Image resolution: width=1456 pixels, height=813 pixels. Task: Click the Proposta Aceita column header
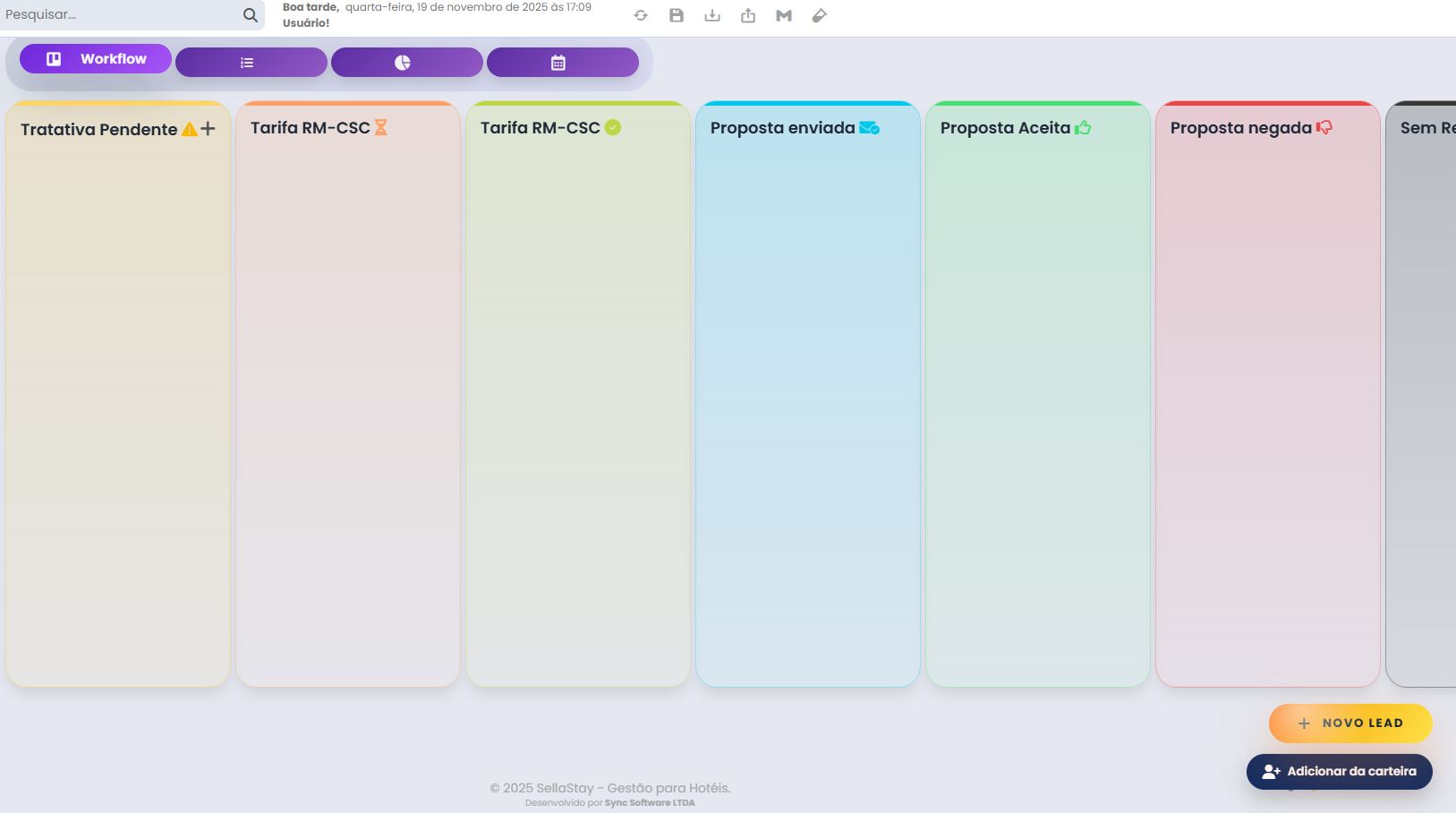[1005, 128]
